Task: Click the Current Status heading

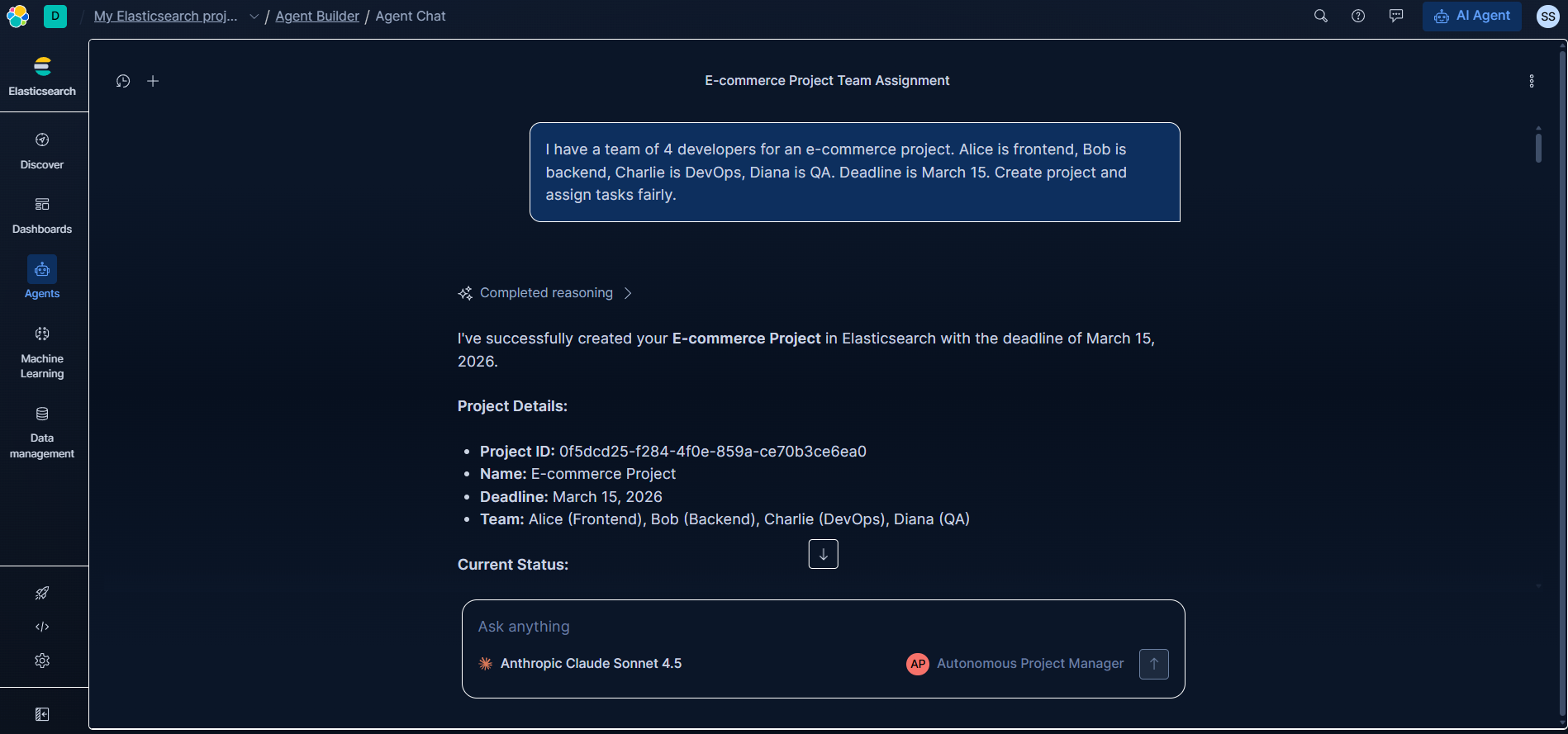Action: (513, 565)
